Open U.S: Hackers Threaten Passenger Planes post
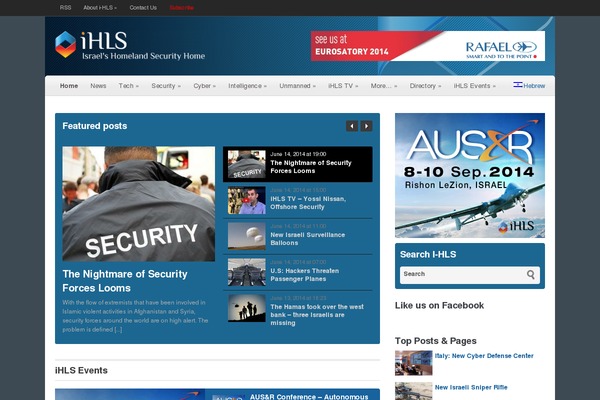600x400 pixels. [305, 275]
